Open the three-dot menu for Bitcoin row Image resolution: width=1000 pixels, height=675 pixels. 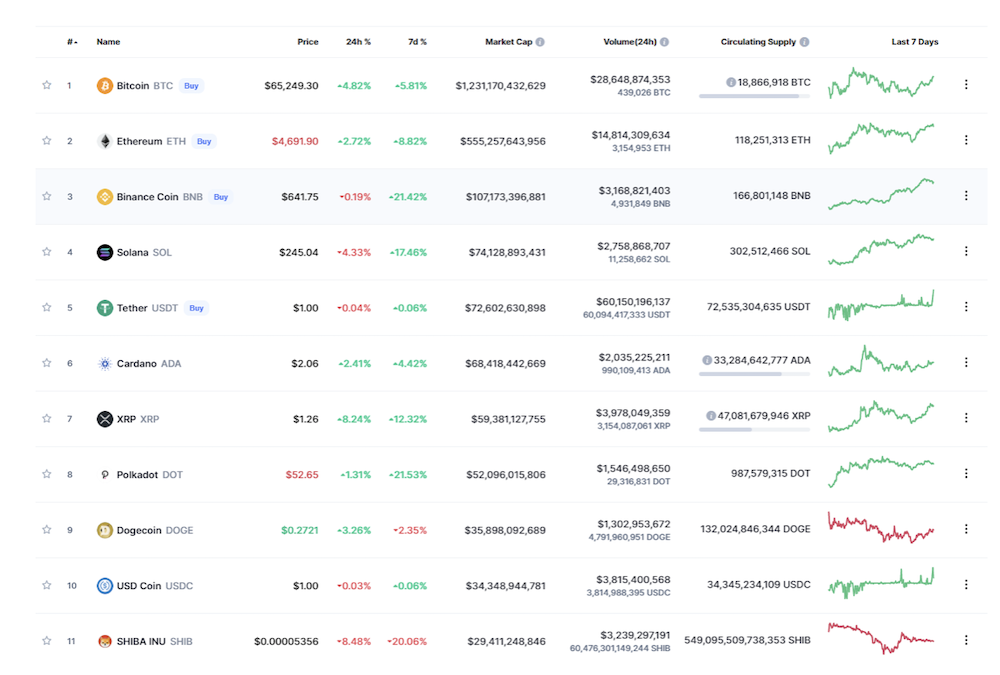966,84
